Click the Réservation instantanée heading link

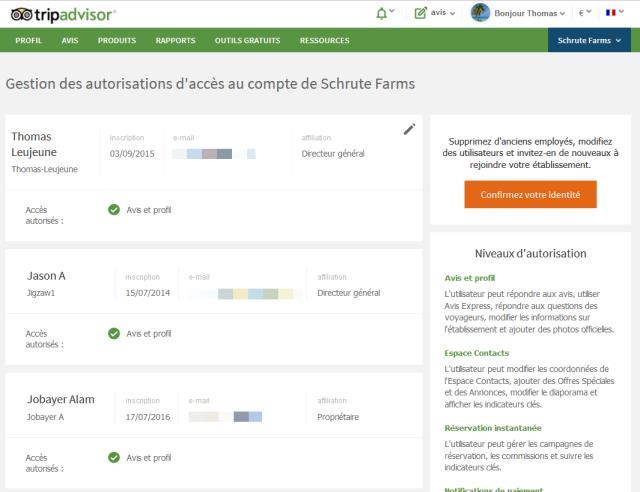(x=493, y=428)
